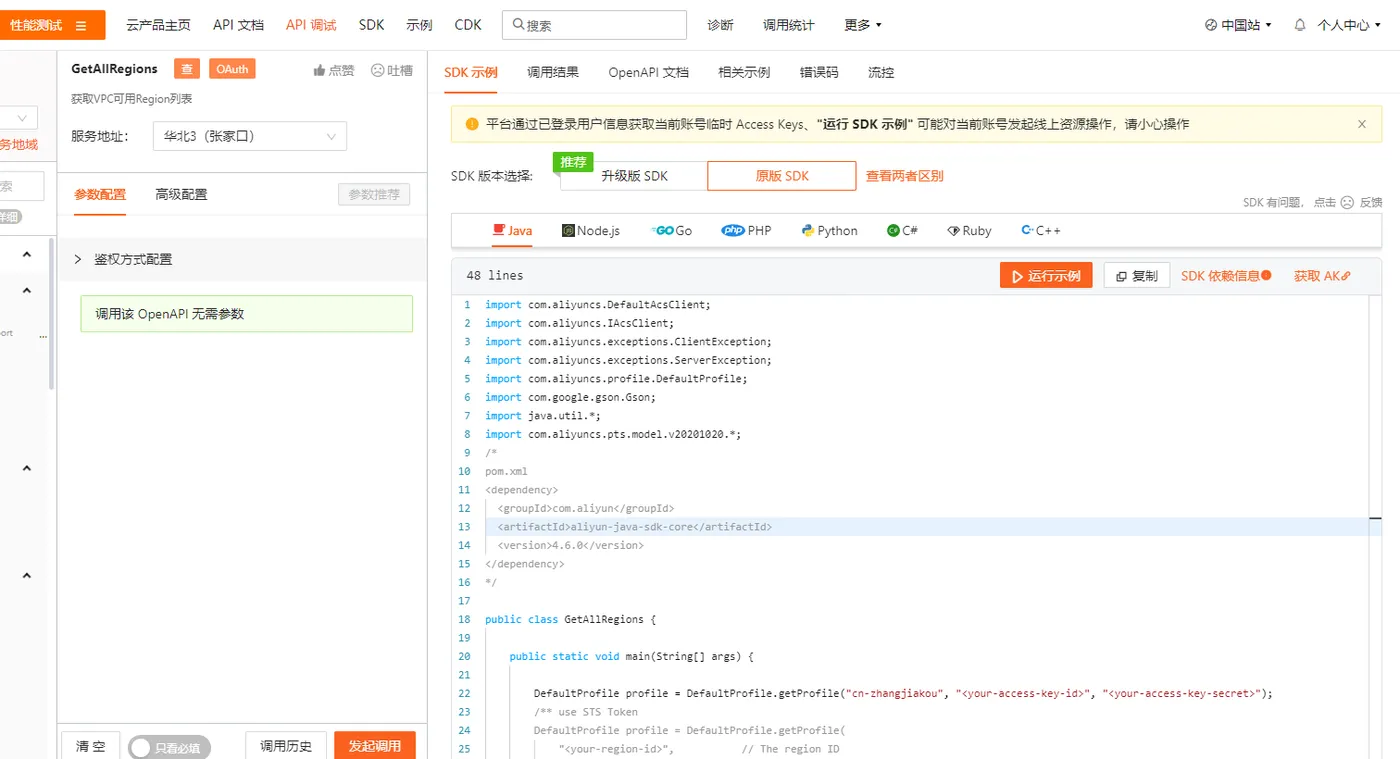Click the left sidebar vertical scrollbar

coord(51,314)
